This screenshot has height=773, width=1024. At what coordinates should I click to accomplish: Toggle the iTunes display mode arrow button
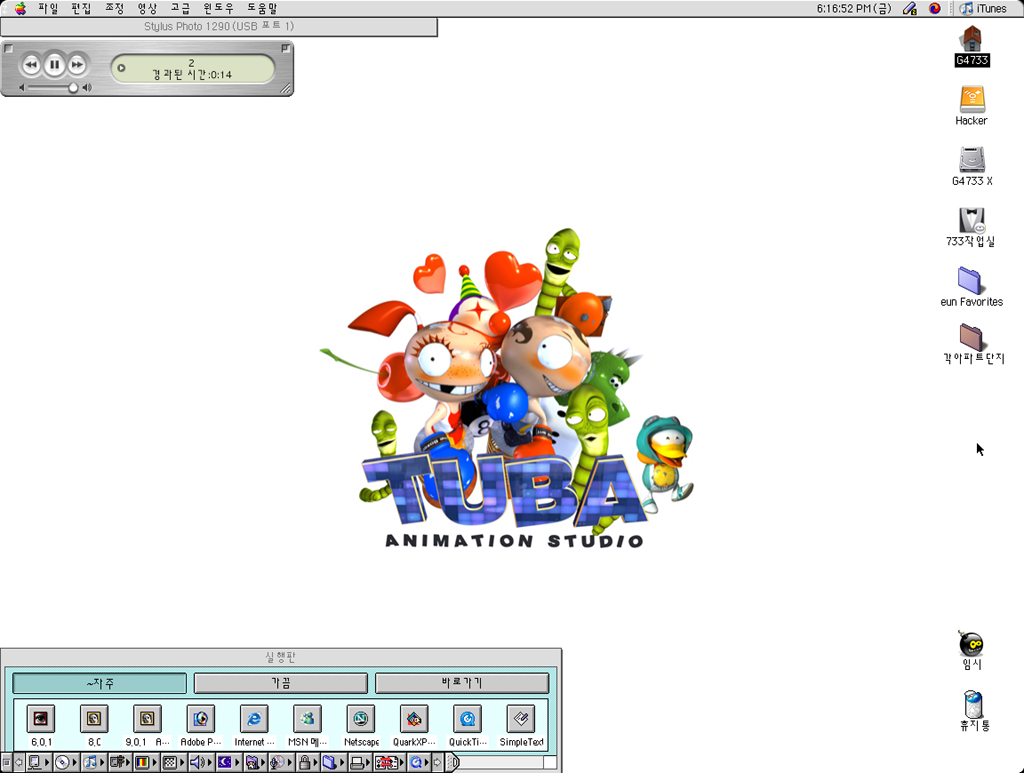click(121, 69)
